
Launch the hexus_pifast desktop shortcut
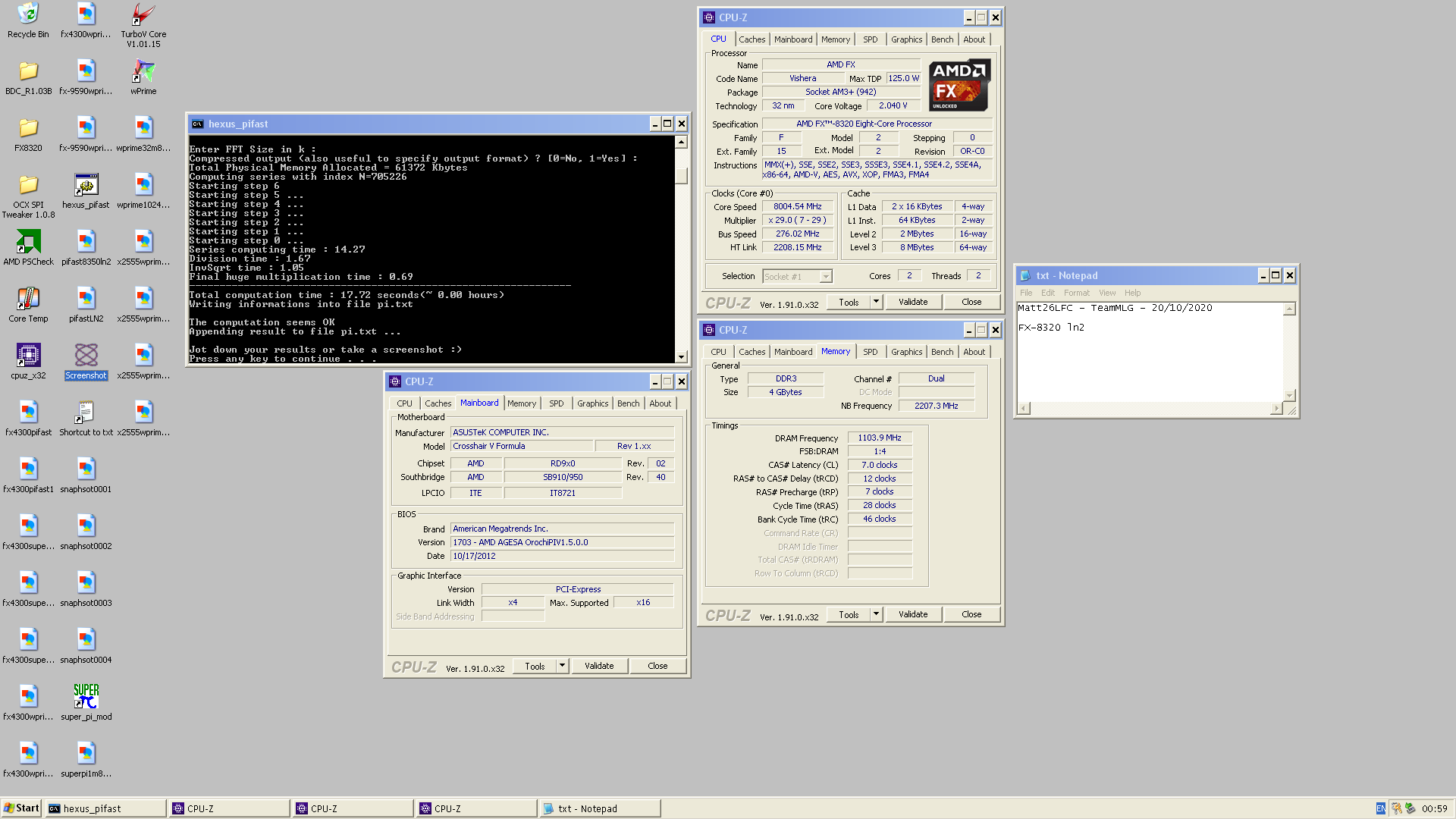click(x=86, y=191)
